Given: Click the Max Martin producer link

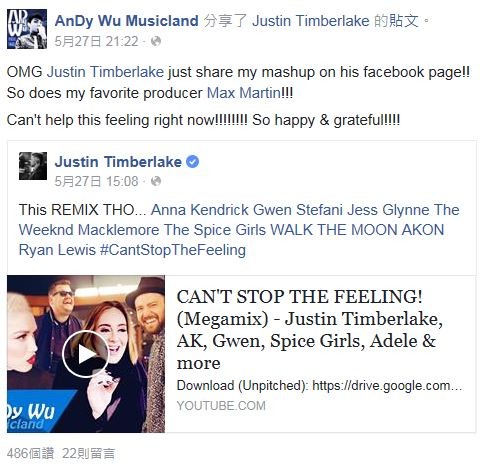Looking at the screenshot, I should [x=244, y=93].
